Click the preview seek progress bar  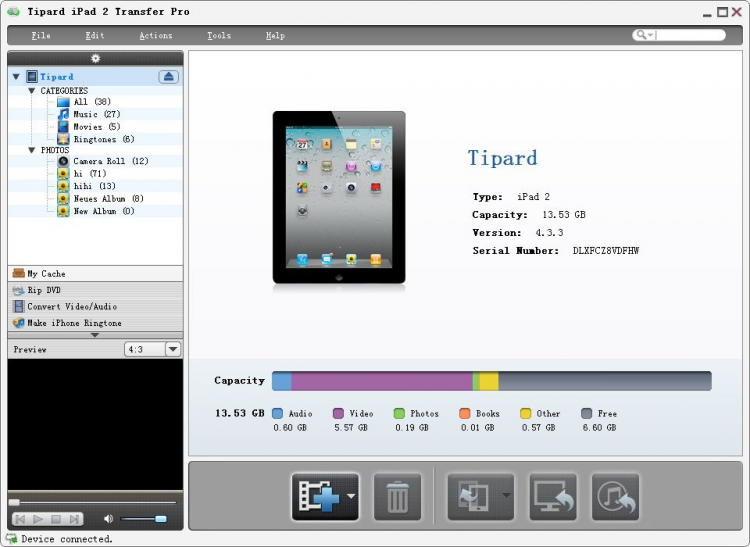[x=93, y=502]
